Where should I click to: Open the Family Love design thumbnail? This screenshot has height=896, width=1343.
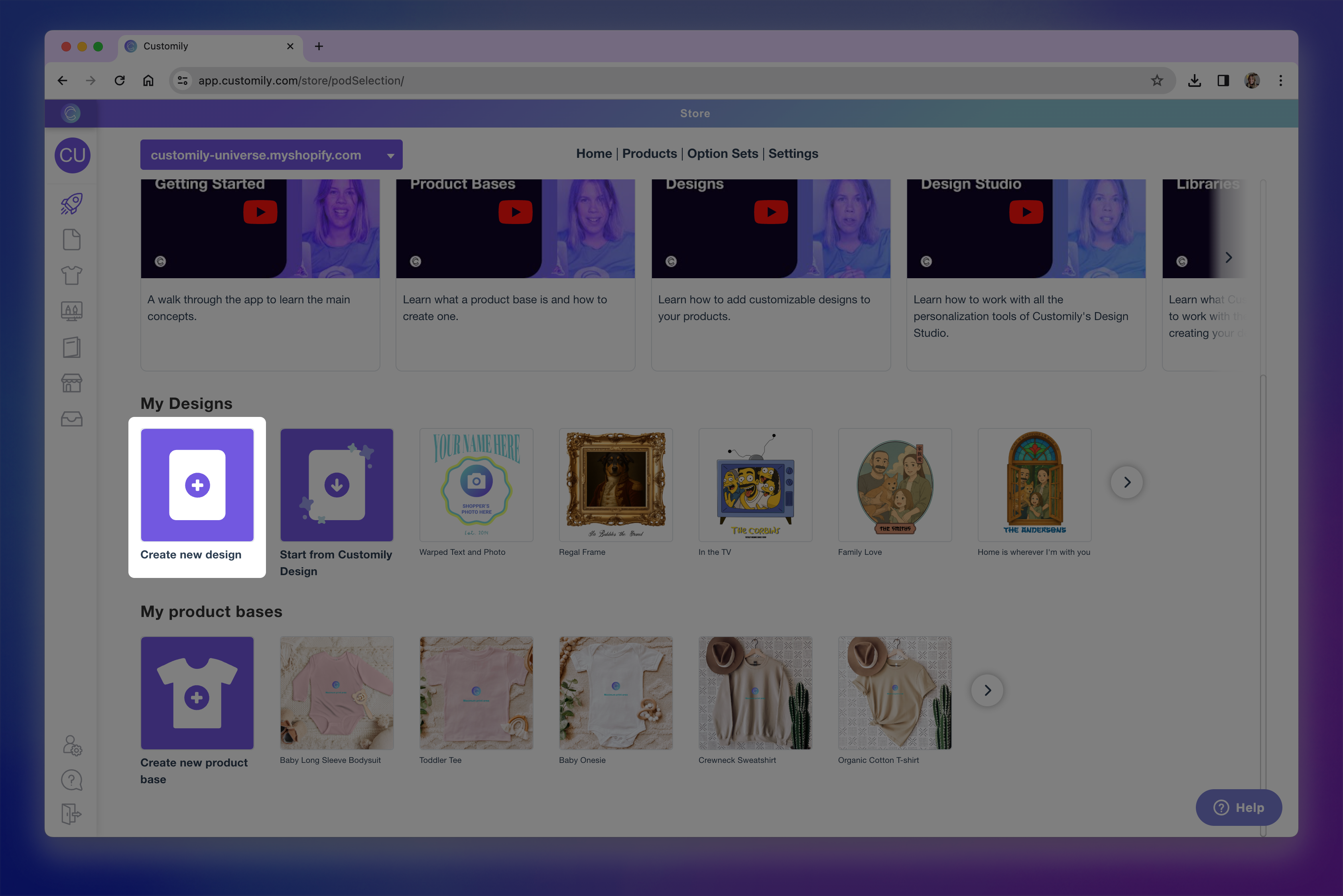pyautogui.click(x=895, y=485)
